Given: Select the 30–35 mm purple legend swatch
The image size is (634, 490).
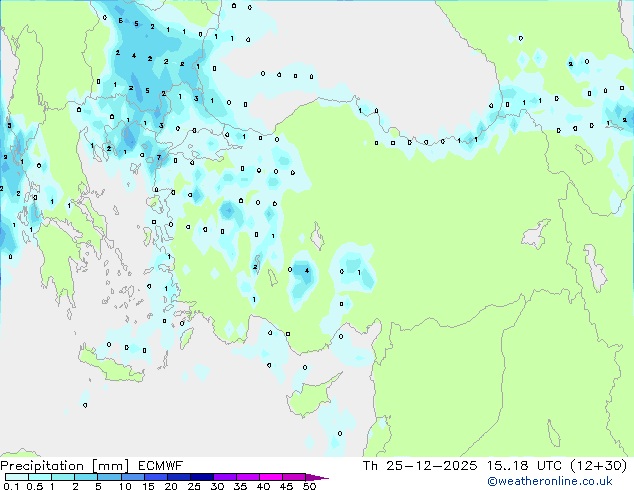Looking at the screenshot, I should [x=224, y=477].
